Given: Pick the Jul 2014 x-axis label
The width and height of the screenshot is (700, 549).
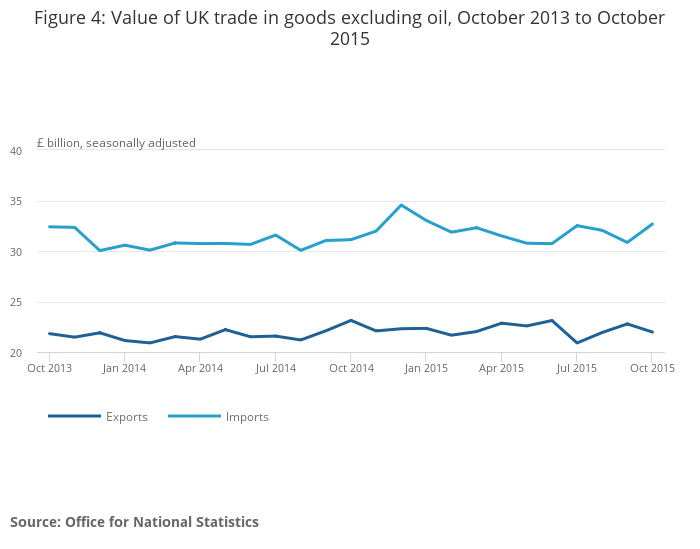Looking at the screenshot, I should (276, 368).
